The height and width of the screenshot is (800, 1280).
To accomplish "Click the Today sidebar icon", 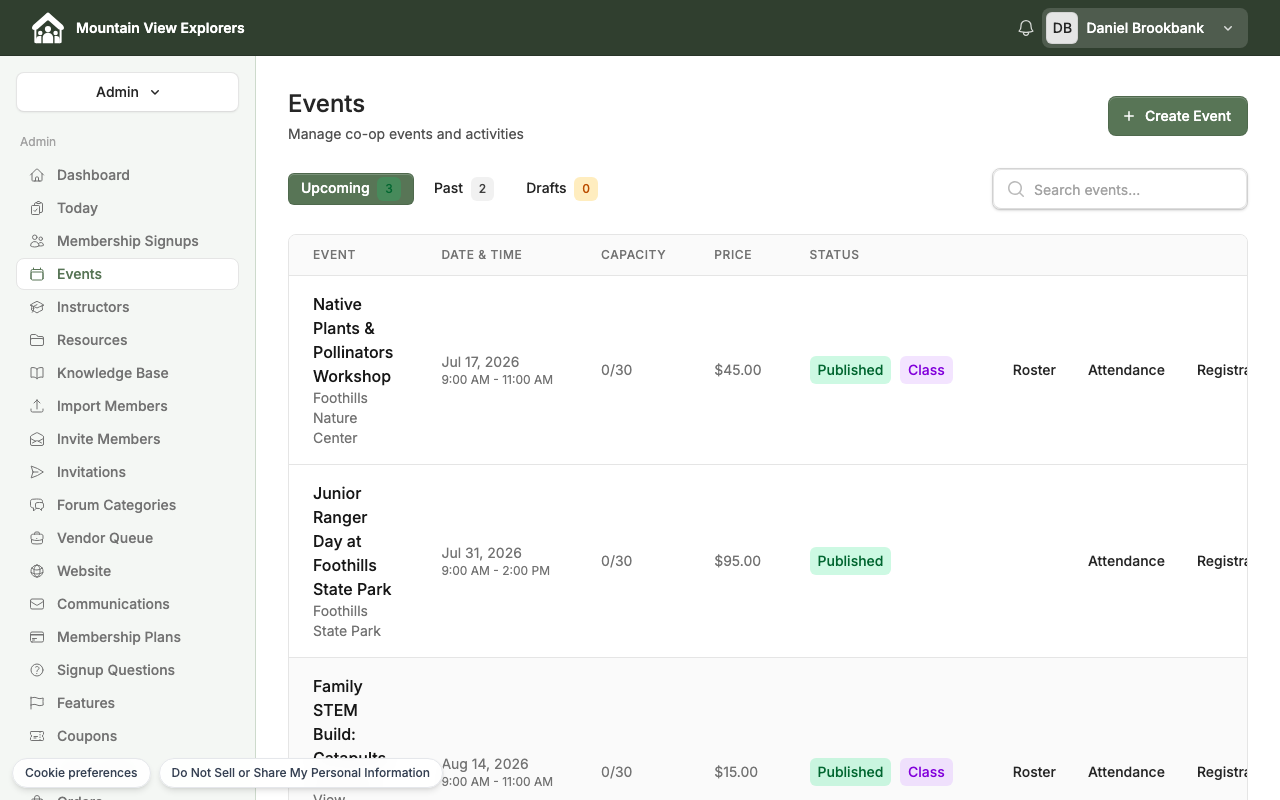I will (37, 208).
